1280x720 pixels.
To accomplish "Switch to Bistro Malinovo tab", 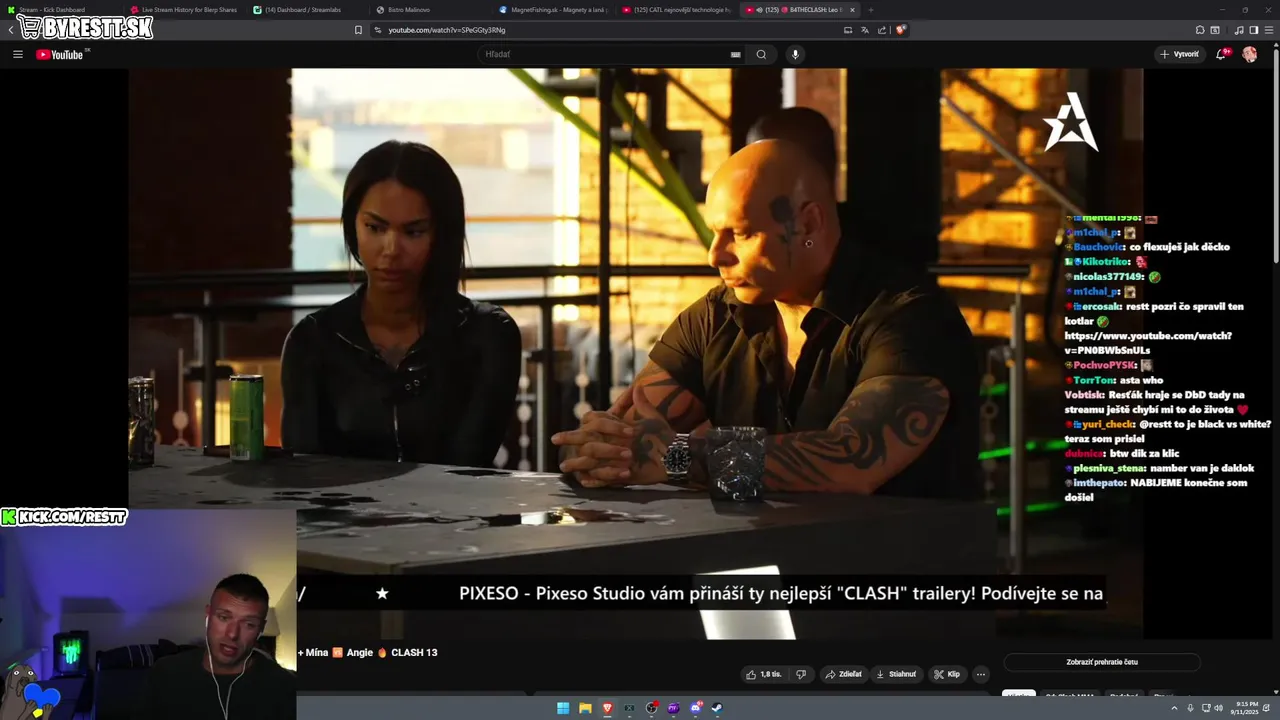I will coord(430,9).
